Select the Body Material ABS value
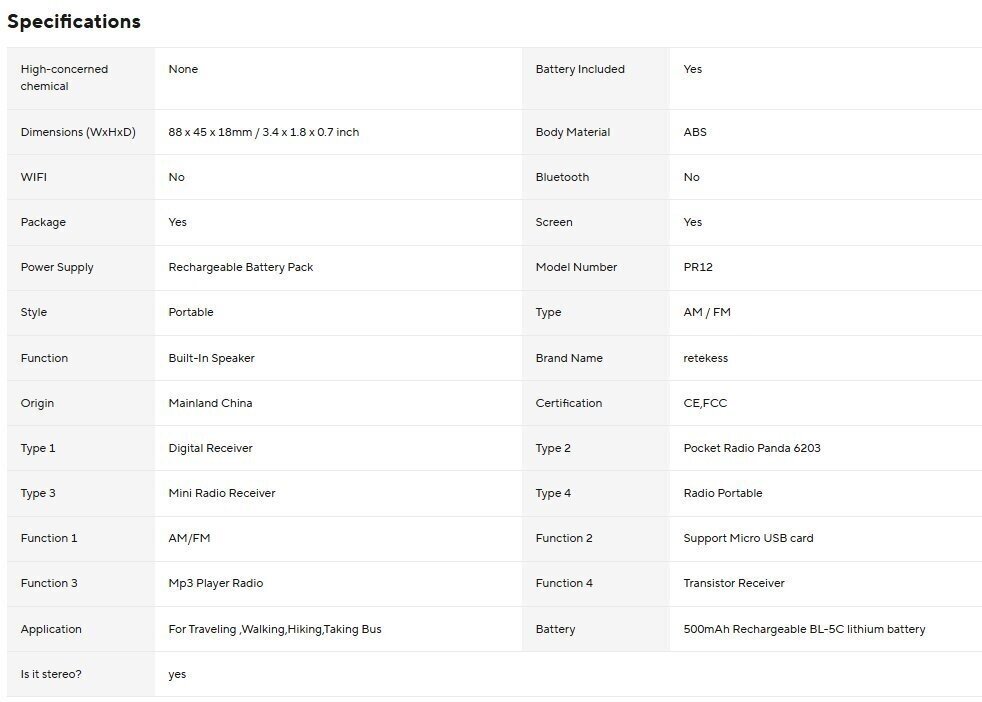This screenshot has width=982, height=702. point(695,132)
